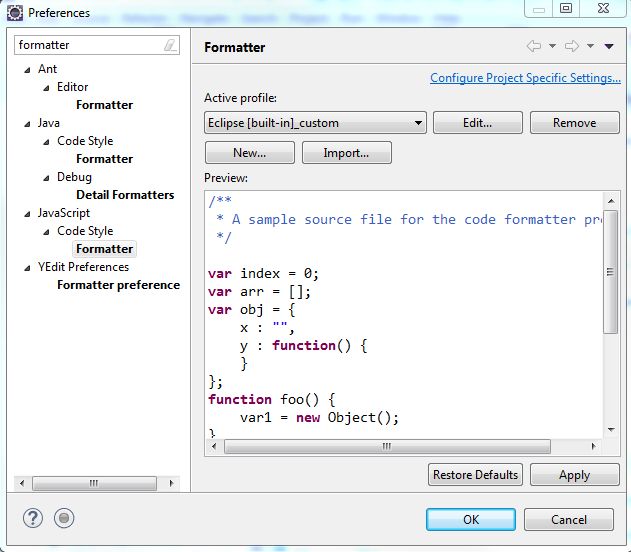Click the Cancel button
Image resolution: width=631 pixels, height=552 pixels.
coord(569,519)
